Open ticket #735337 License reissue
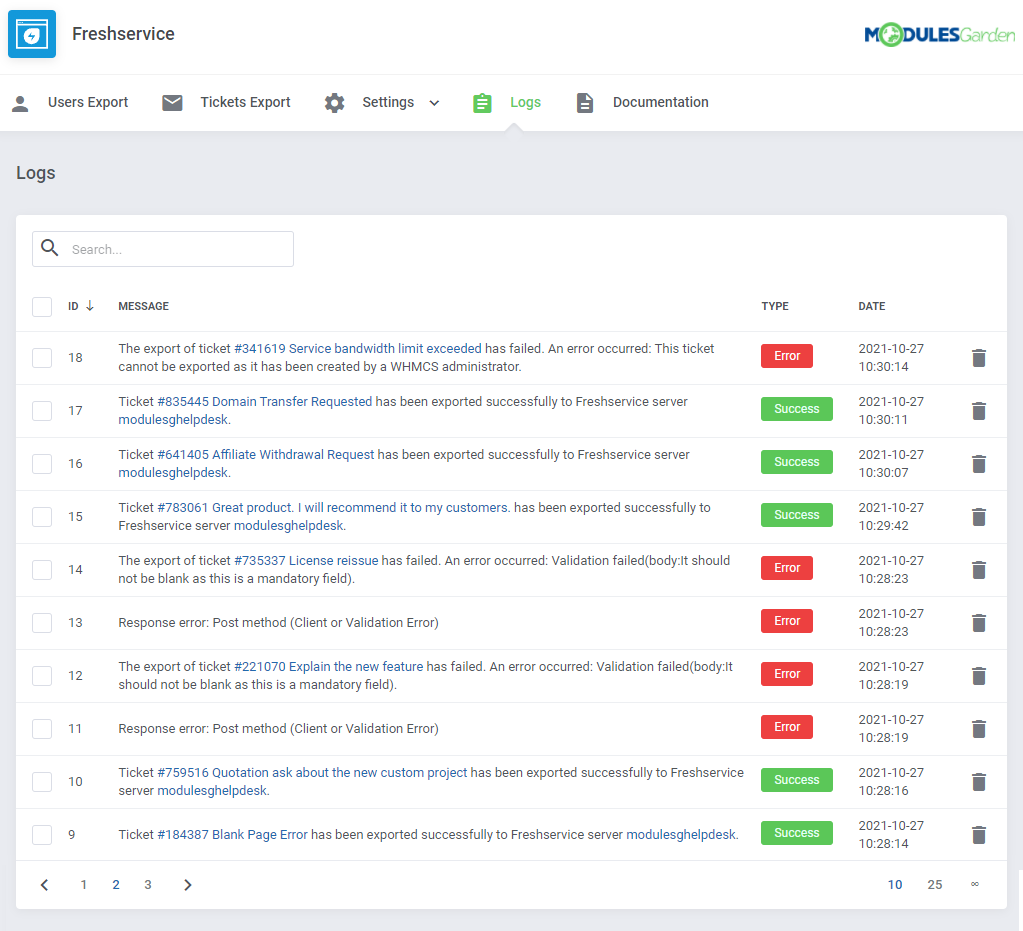1023x931 pixels. tap(306, 560)
